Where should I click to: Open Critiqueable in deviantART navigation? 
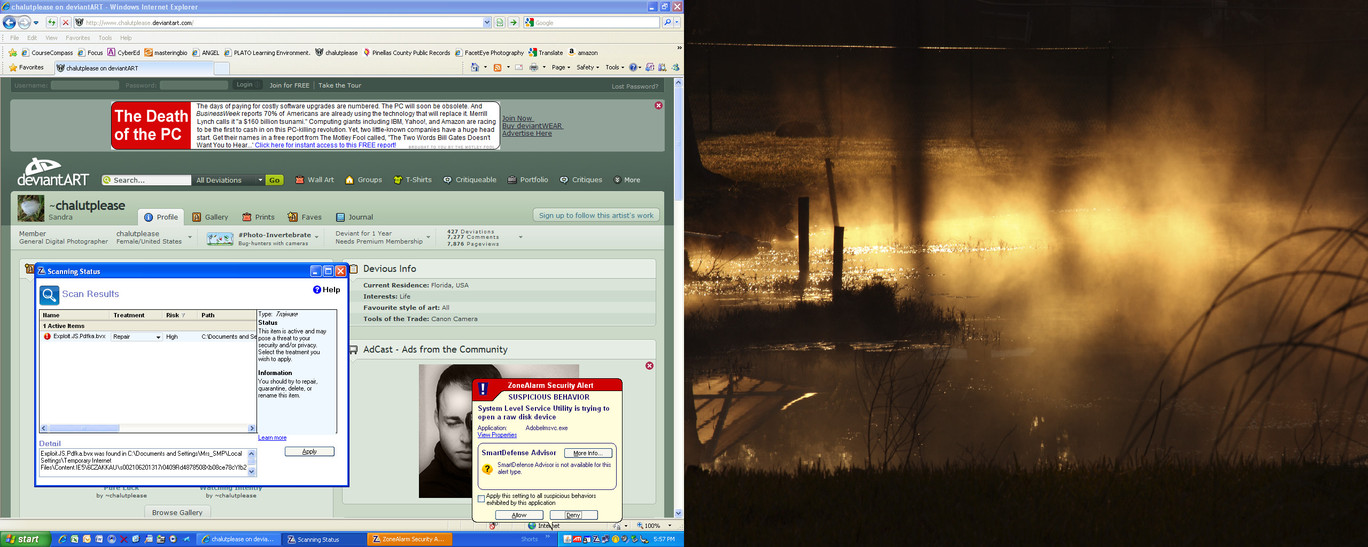[469, 180]
